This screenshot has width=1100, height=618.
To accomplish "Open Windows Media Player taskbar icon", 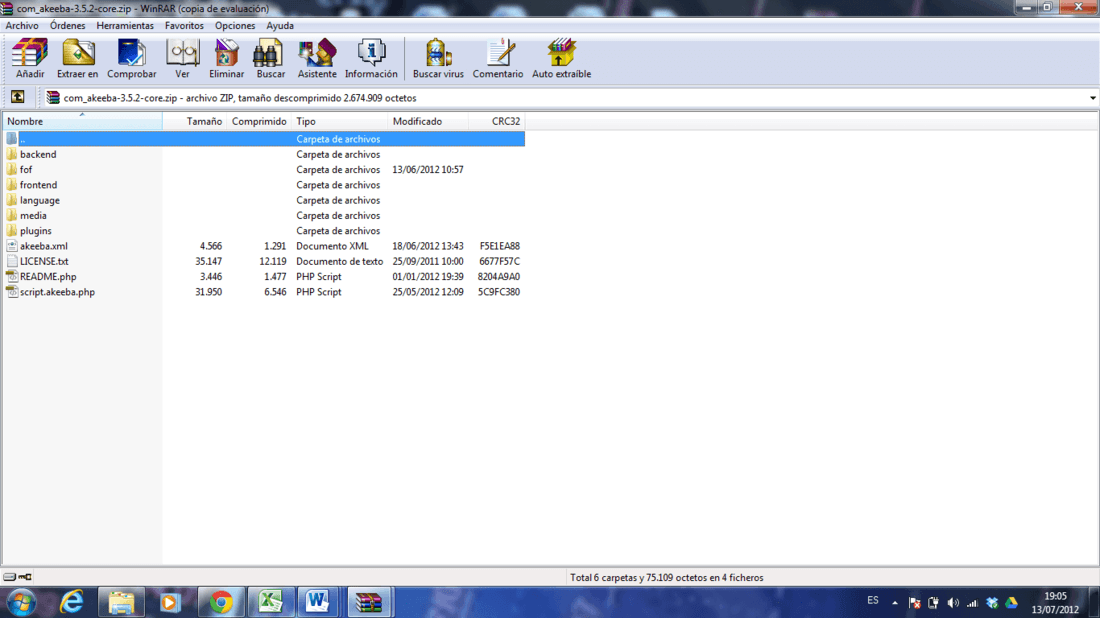I will (x=169, y=603).
